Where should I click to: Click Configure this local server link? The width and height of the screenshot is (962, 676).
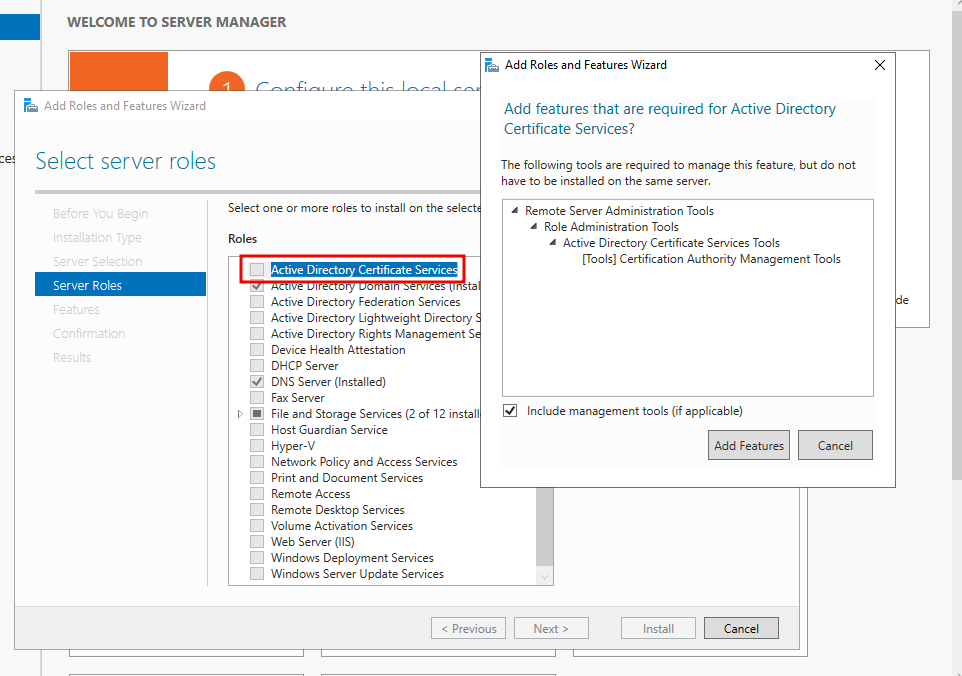367,88
